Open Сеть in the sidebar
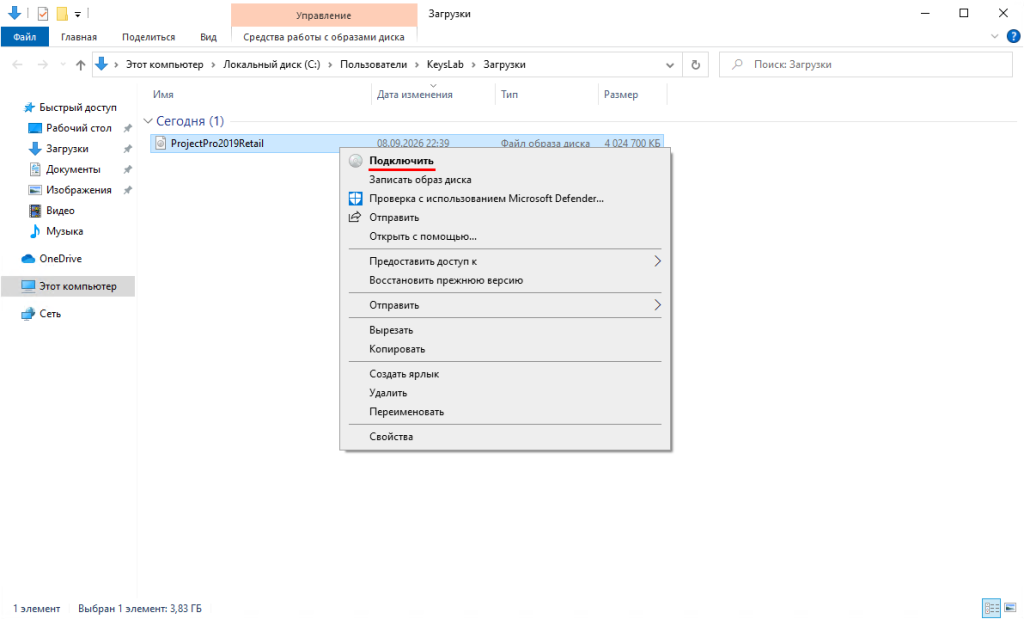This screenshot has height=619, width=1024. pos(50,313)
